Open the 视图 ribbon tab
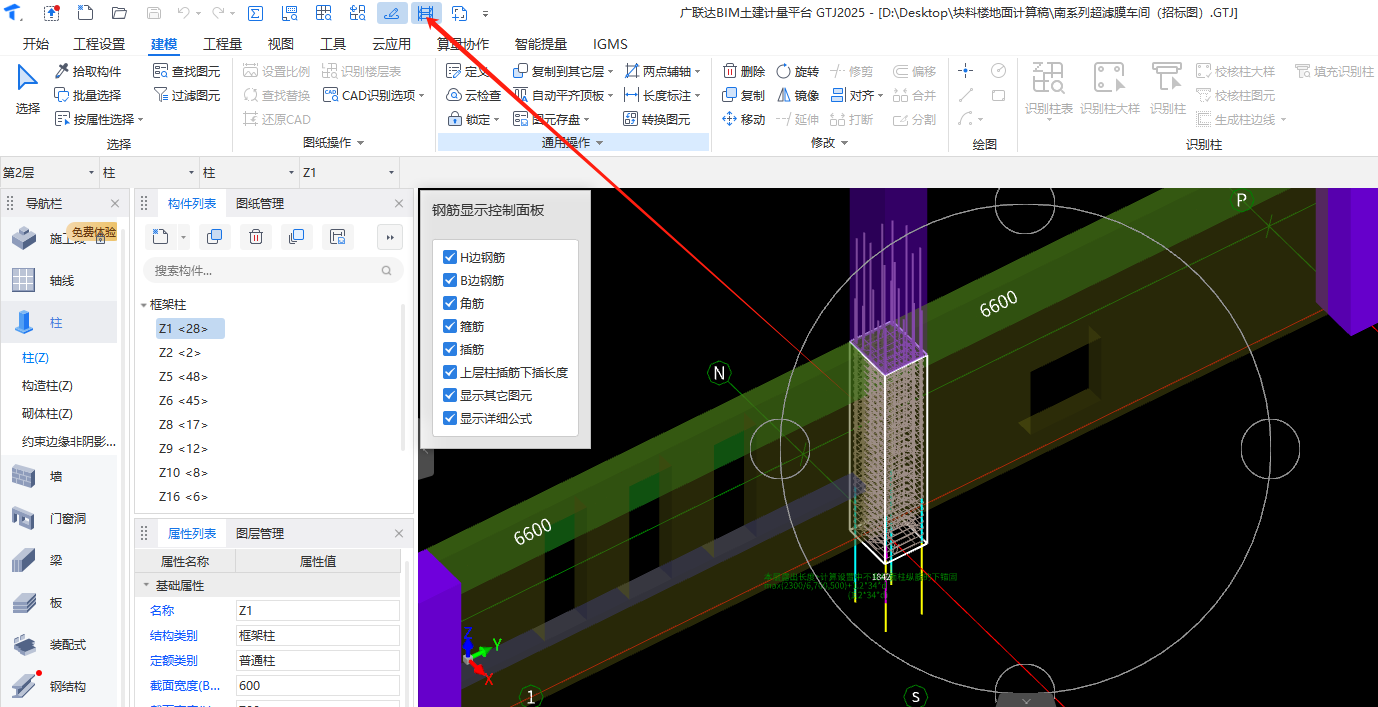The width and height of the screenshot is (1378, 707). (281, 44)
